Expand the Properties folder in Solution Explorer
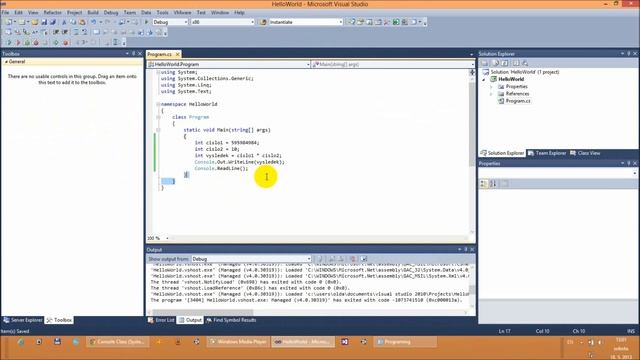The image size is (640, 360). [x=491, y=87]
